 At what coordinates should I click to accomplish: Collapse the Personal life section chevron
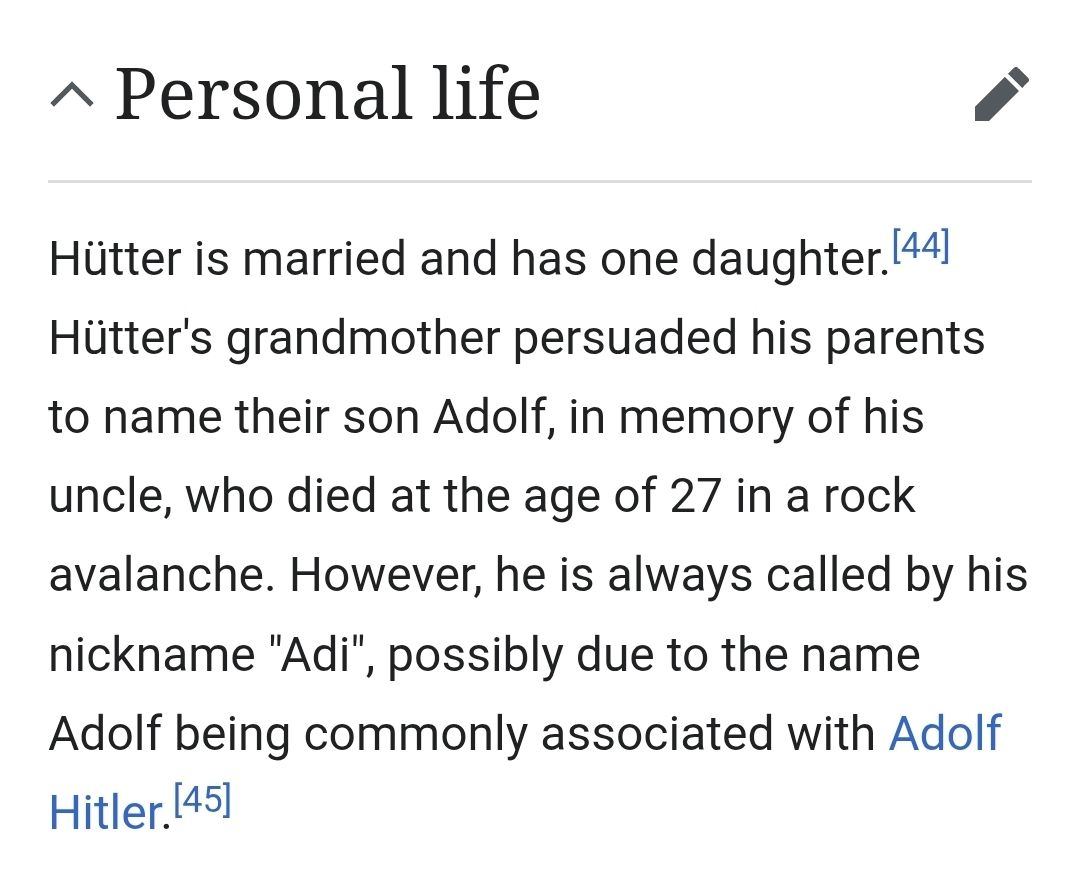click(x=73, y=96)
